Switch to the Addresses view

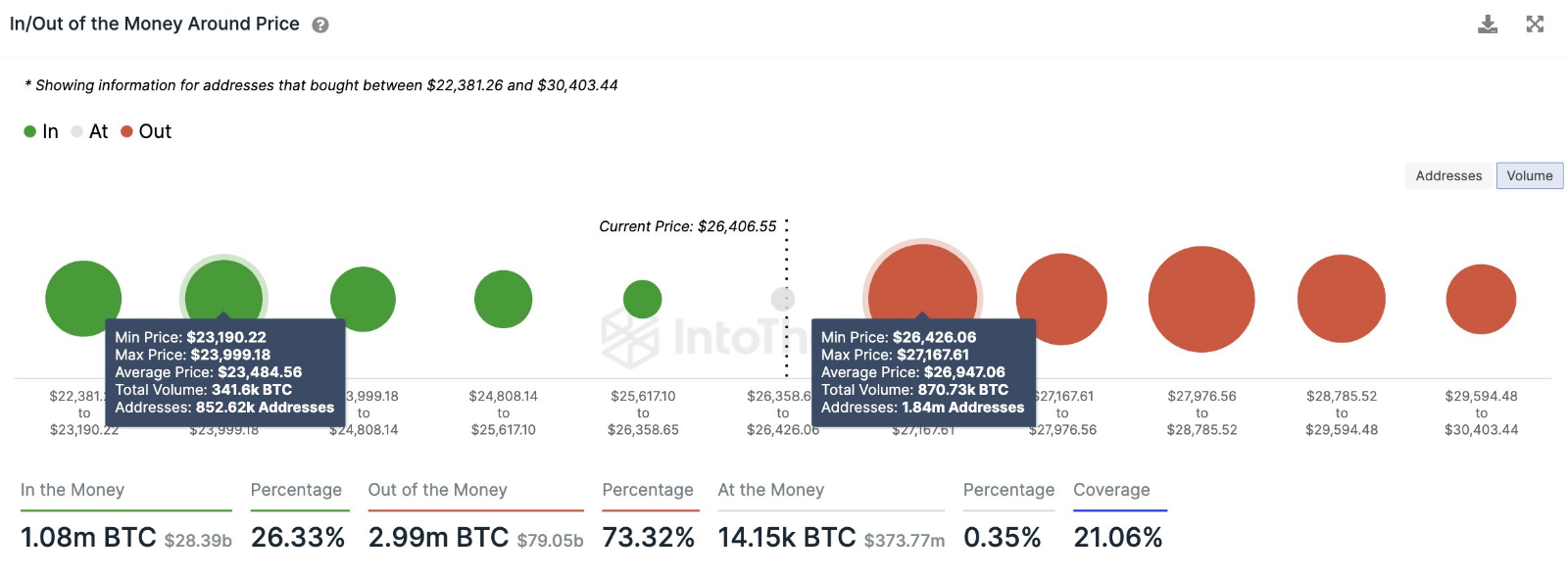[1448, 175]
